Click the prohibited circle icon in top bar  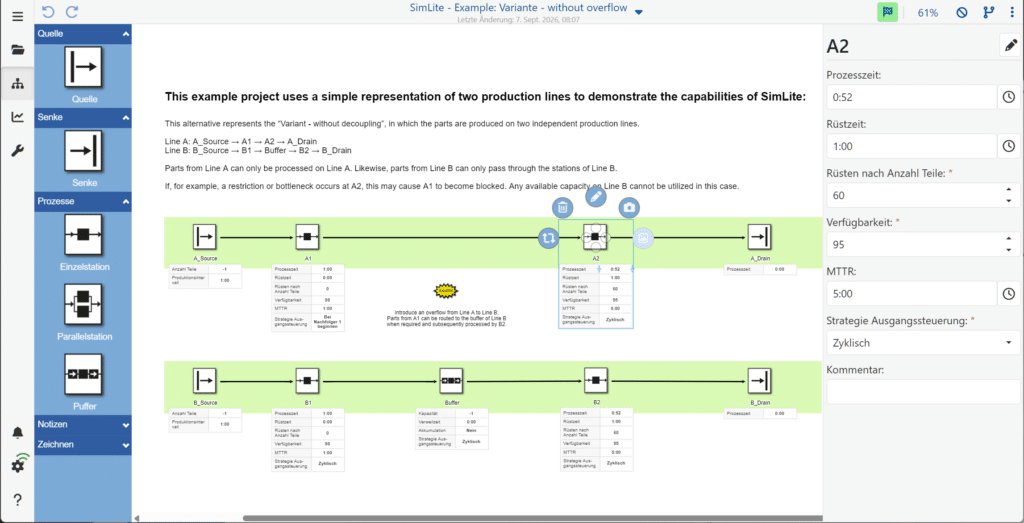pyautogui.click(x=961, y=12)
